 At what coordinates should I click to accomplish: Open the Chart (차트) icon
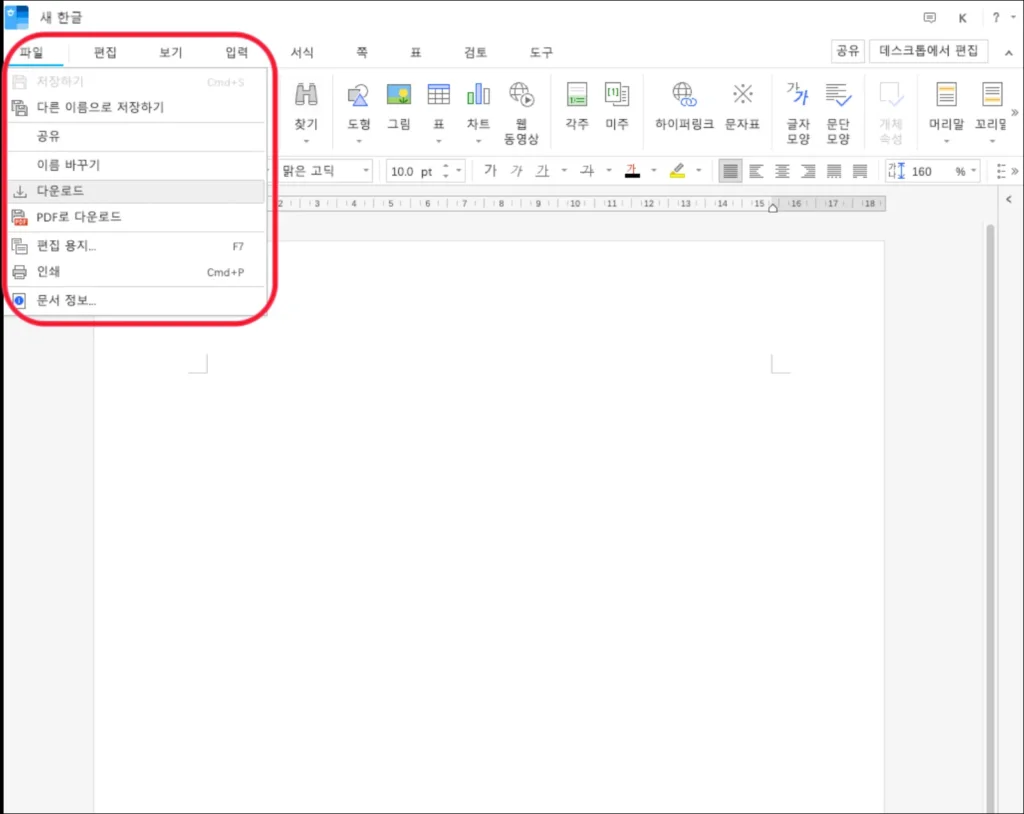[x=478, y=95]
